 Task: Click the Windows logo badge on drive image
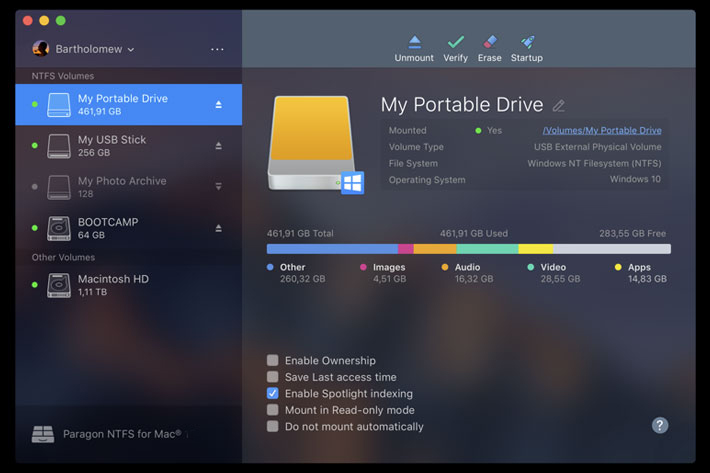[352, 182]
